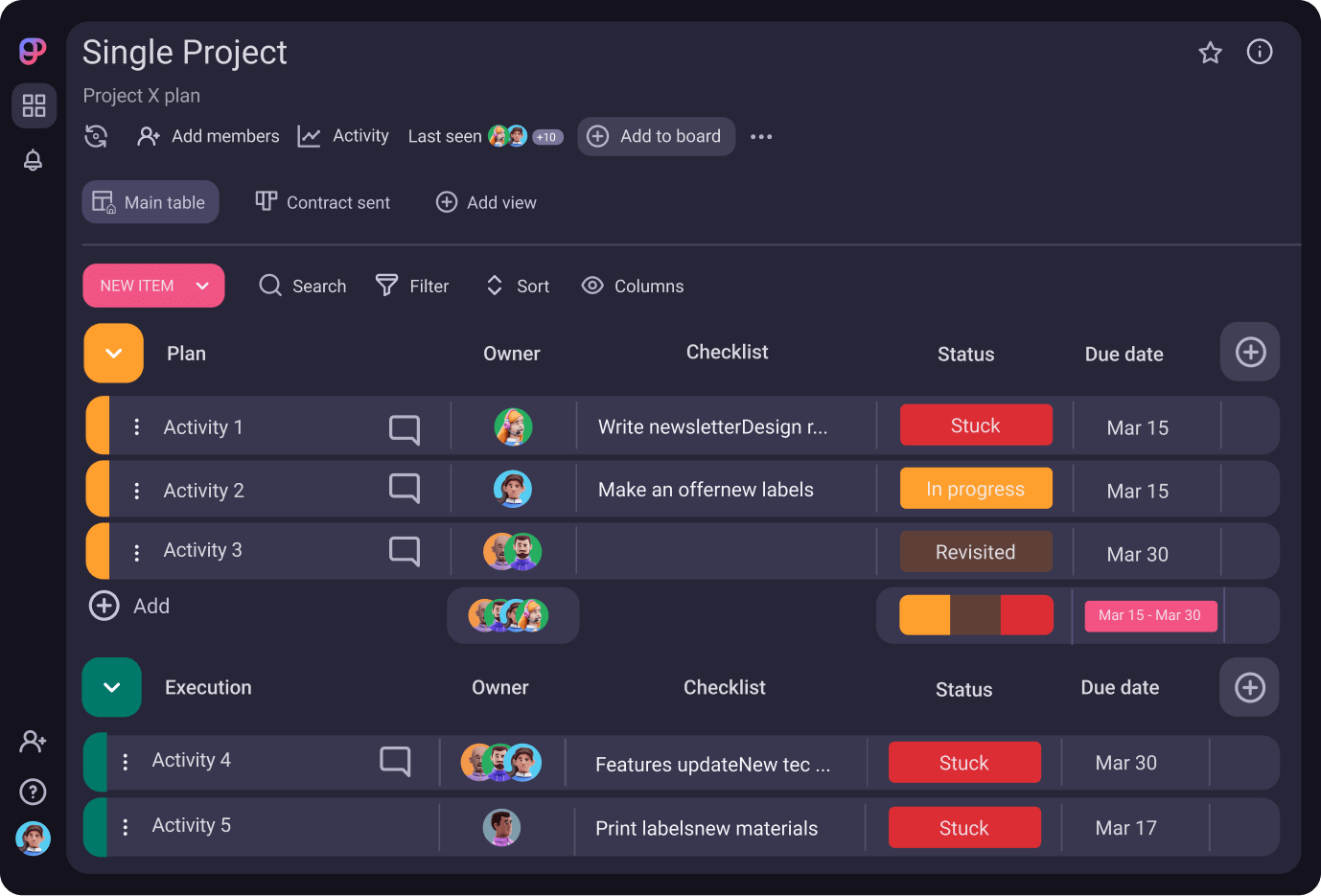The width and height of the screenshot is (1321, 896).
Task: Star this project as favorite
Action: (x=1210, y=53)
